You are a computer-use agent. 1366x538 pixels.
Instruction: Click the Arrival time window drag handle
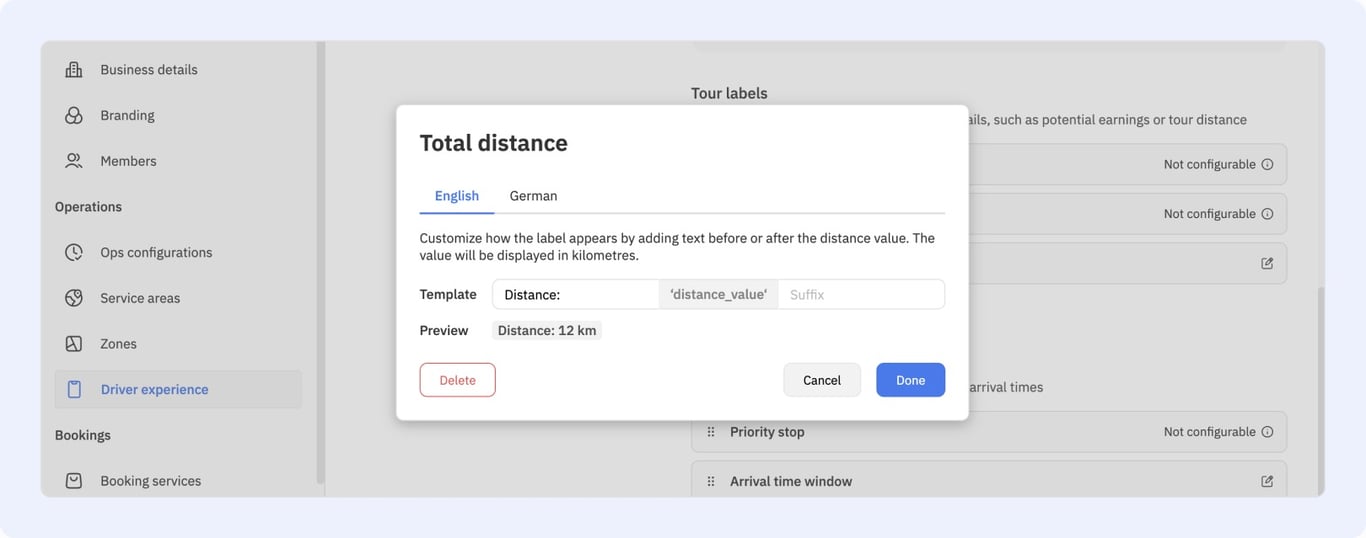(711, 481)
